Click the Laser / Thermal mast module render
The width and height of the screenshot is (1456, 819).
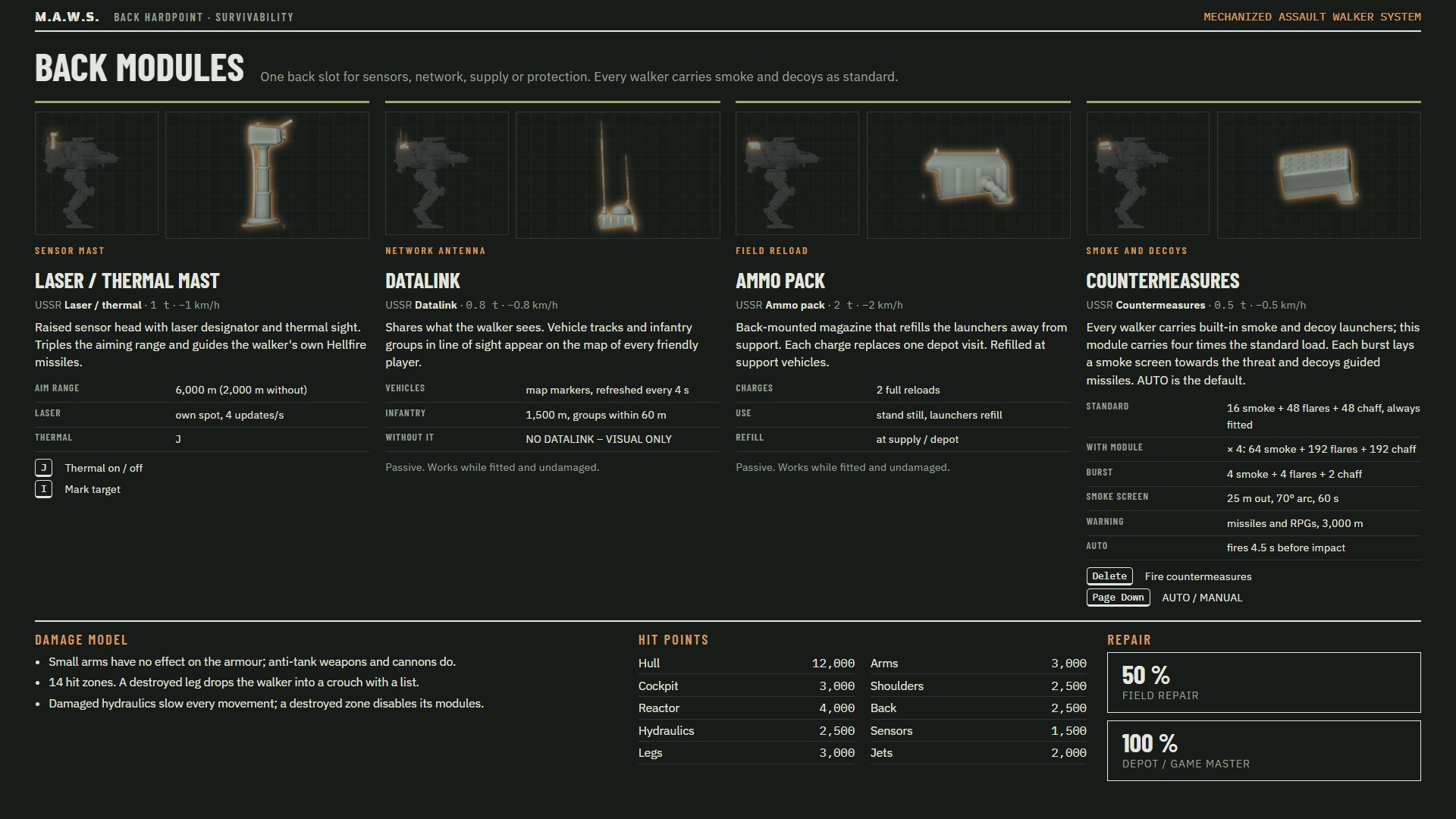pyautogui.click(x=267, y=175)
